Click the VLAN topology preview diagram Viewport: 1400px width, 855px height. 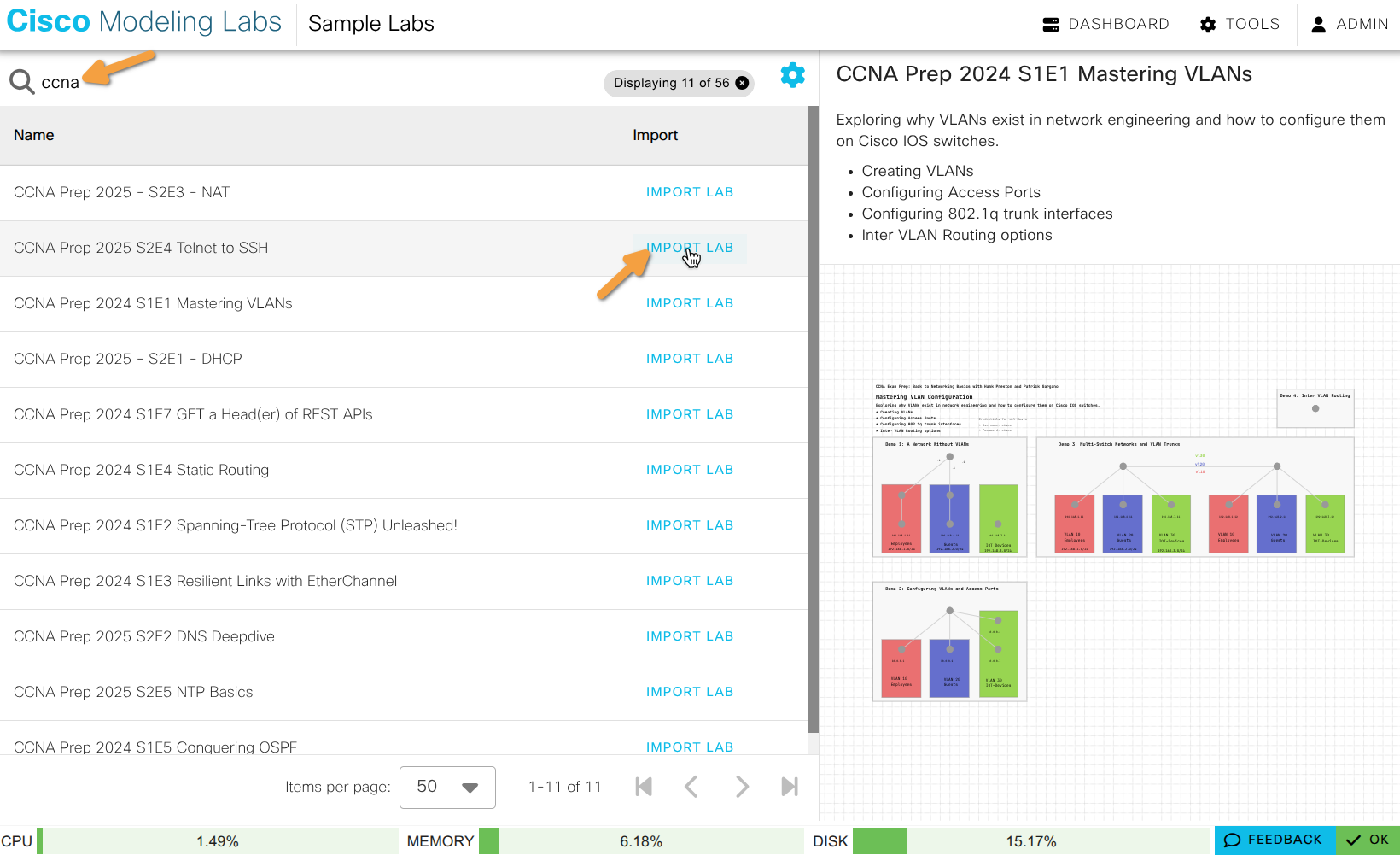coord(1110,538)
